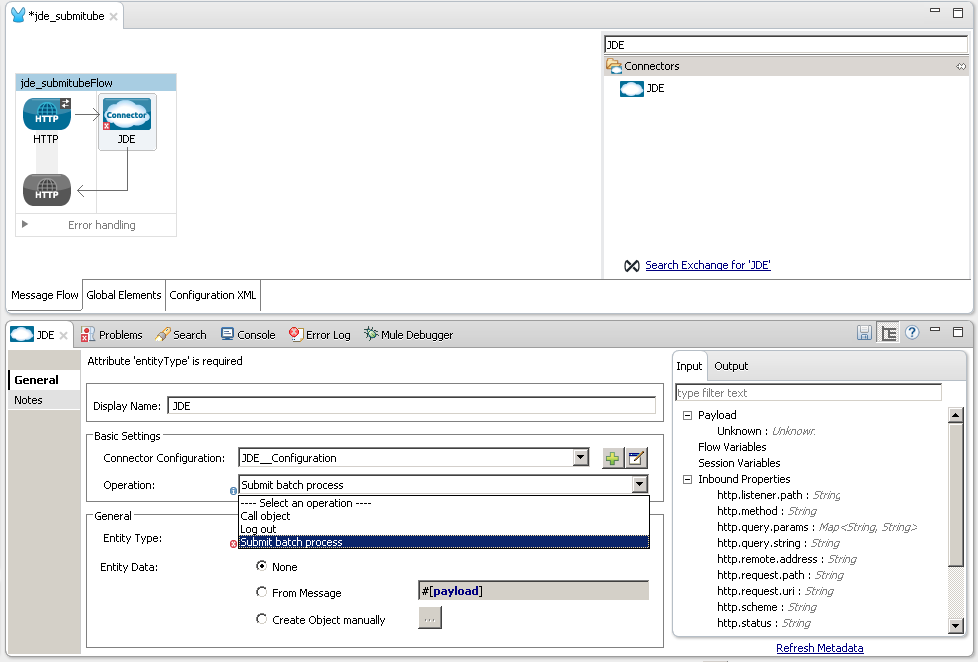Close the jde_submitube editor tab

pos(114,17)
